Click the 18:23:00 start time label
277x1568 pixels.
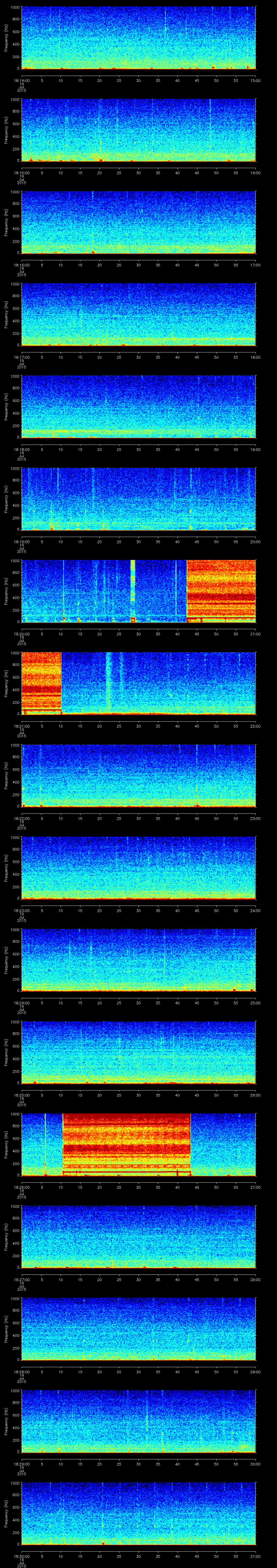point(21,910)
